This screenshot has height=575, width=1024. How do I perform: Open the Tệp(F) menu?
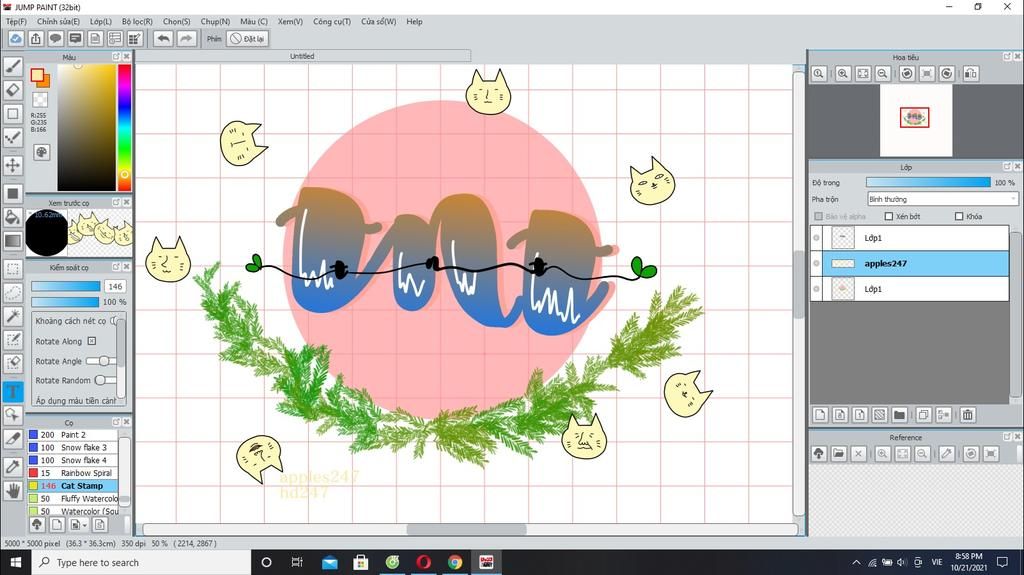click(x=16, y=22)
